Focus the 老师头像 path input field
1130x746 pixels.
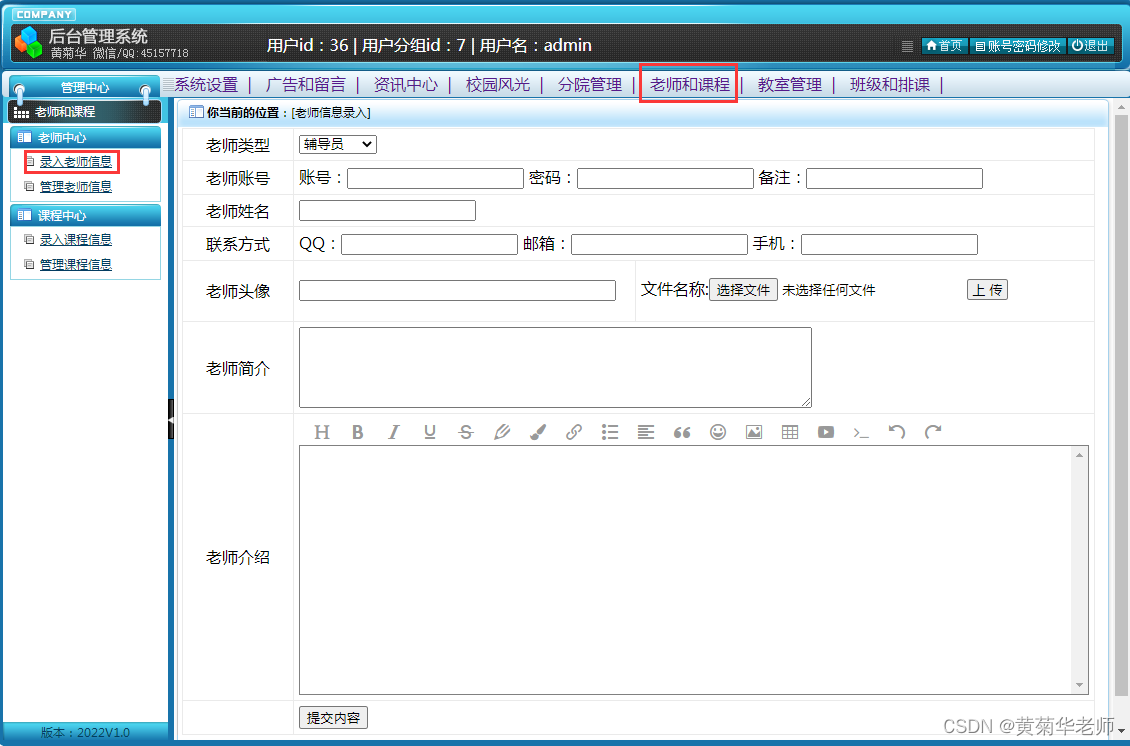[458, 290]
